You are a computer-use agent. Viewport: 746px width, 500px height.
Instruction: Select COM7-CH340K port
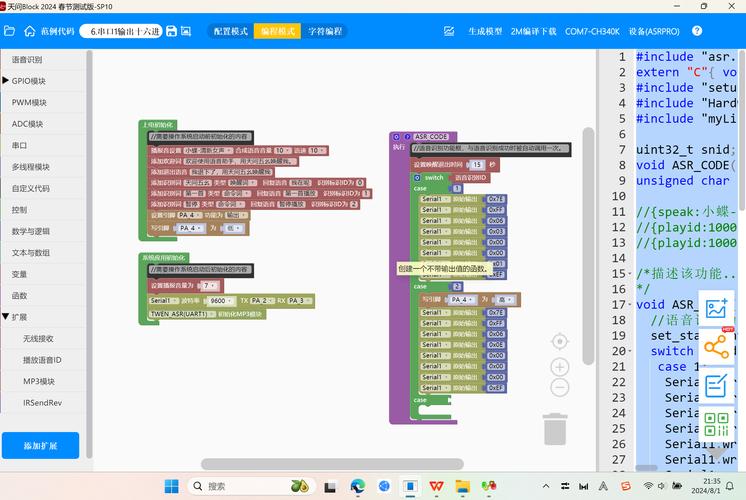[x=592, y=31]
